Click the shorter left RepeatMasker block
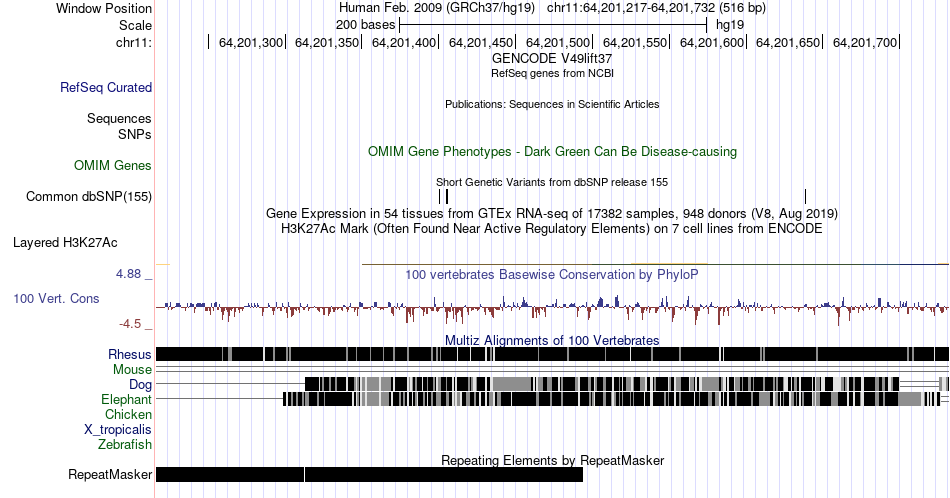The height and width of the screenshot is (498, 950). click(230, 474)
